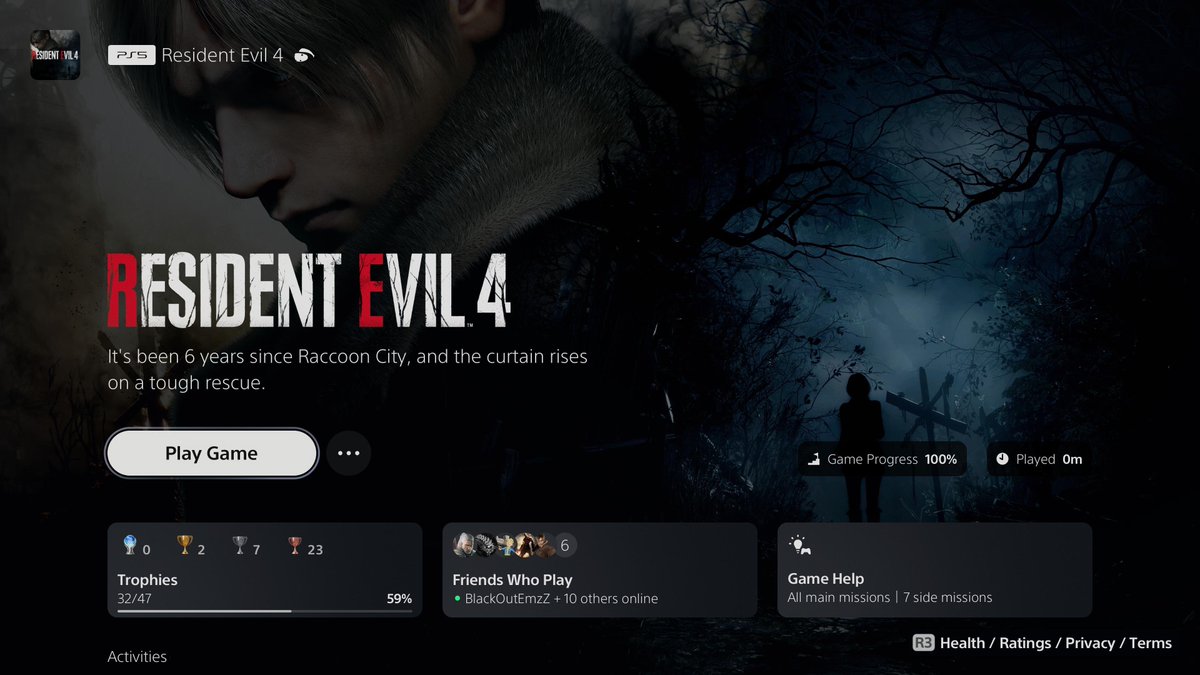Click the Play Game button
Image resolution: width=1200 pixels, height=675 pixels.
212,453
